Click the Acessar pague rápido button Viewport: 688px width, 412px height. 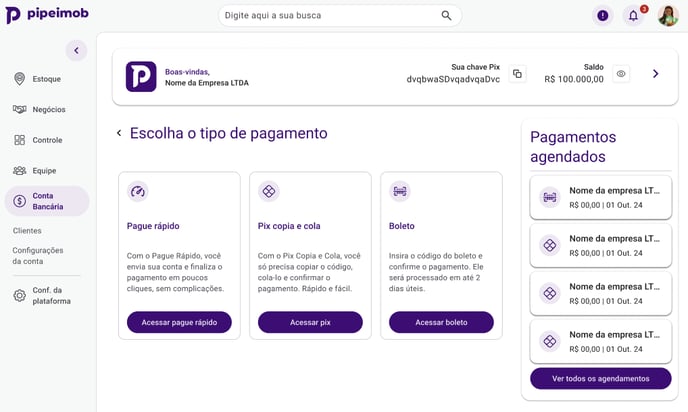click(179, 322)
